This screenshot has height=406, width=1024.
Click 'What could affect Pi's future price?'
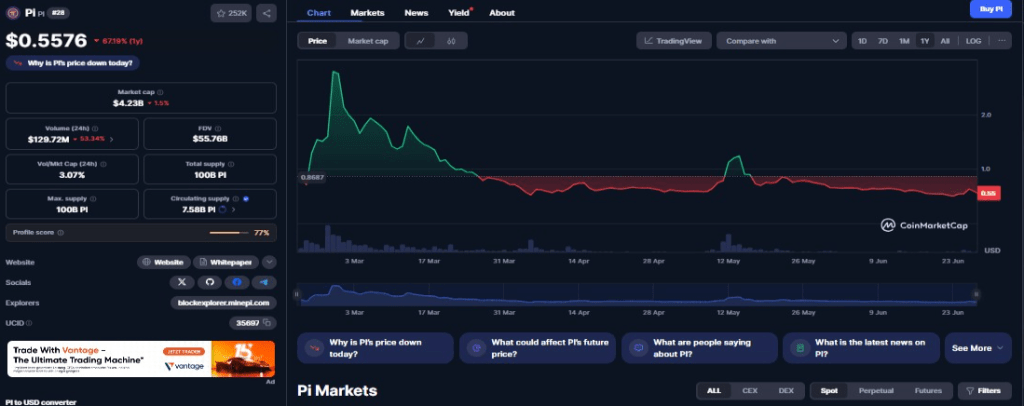[537, 348]
